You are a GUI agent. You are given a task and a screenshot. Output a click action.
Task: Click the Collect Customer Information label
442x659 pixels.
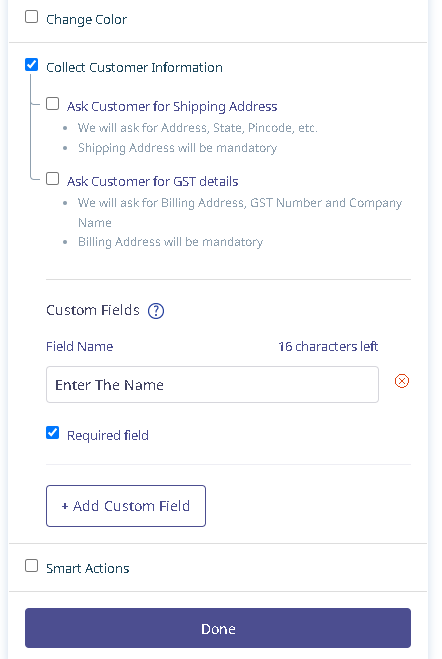point(134,68)
